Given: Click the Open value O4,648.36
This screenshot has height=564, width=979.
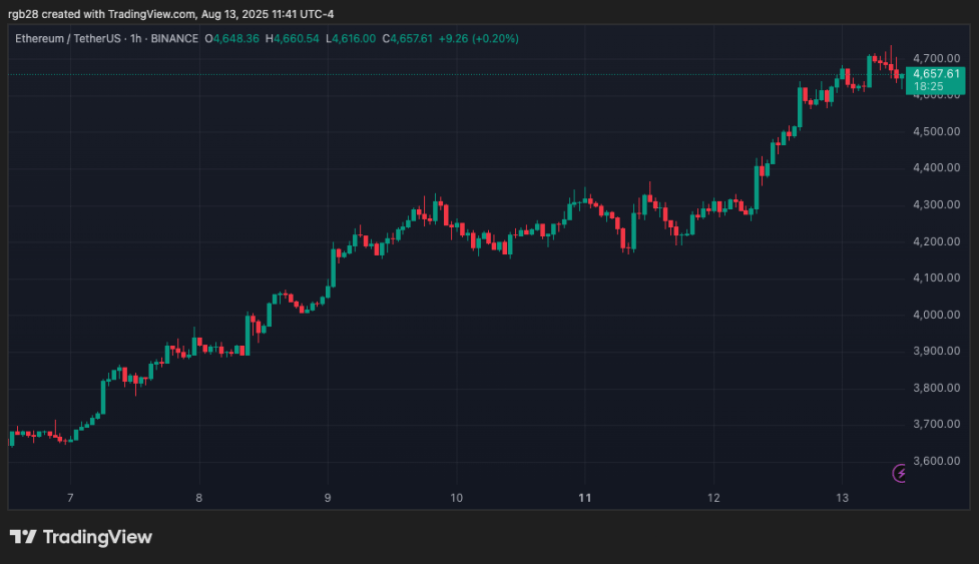Looking at the screenshot, I should [232, 38].
